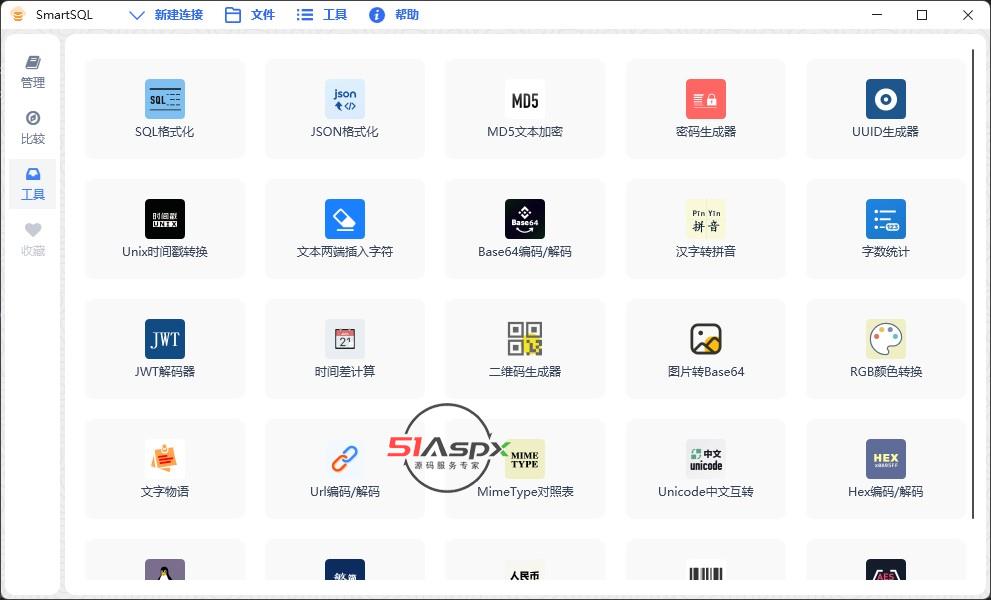
Task: Switch to 管理 in the sidebar
Action: pyautogui.click(x=33, y=72)
